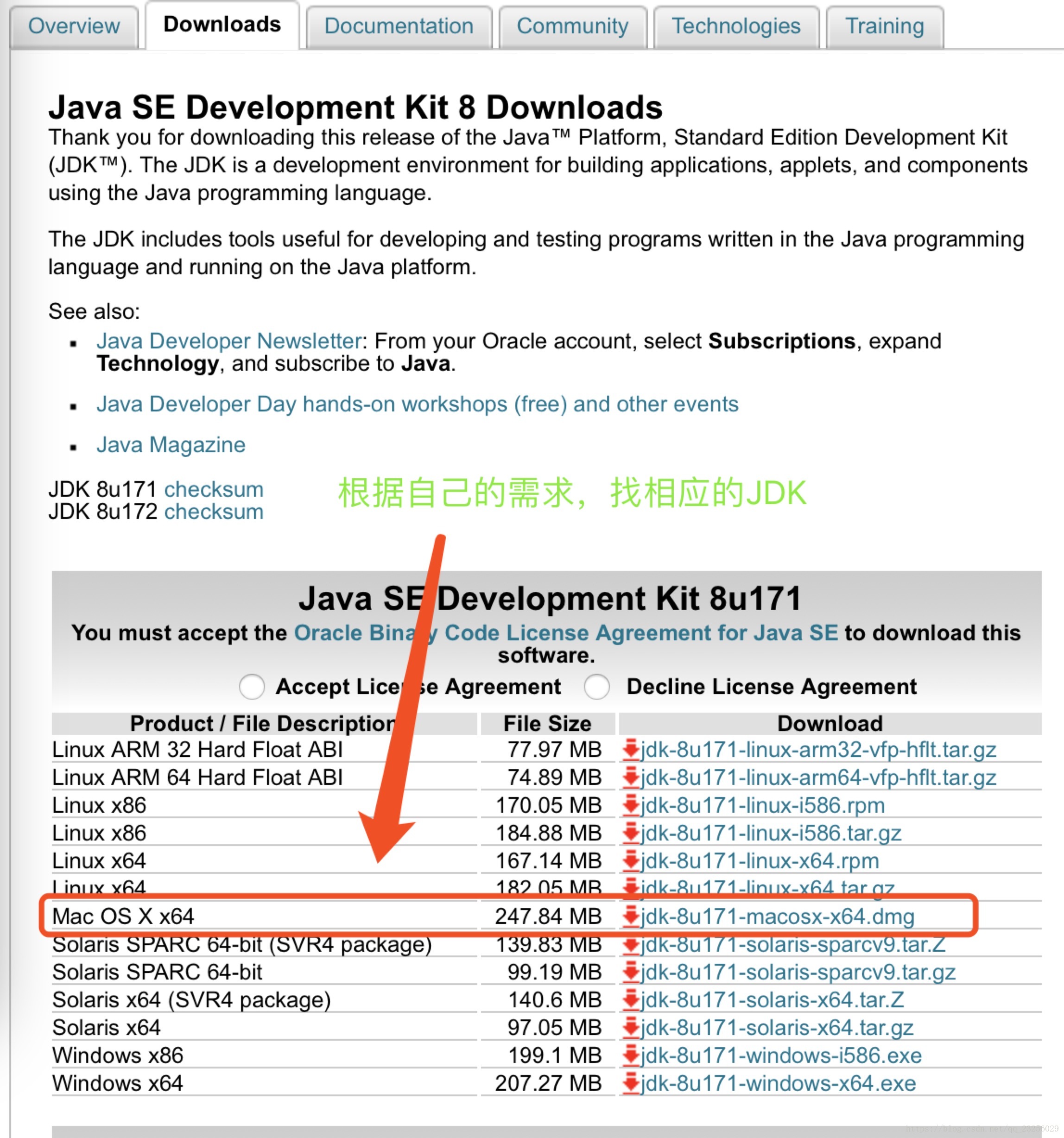
Task: Download jdk-8u171-linux-x64.tar.gz file link
Action: pos(767,886)
